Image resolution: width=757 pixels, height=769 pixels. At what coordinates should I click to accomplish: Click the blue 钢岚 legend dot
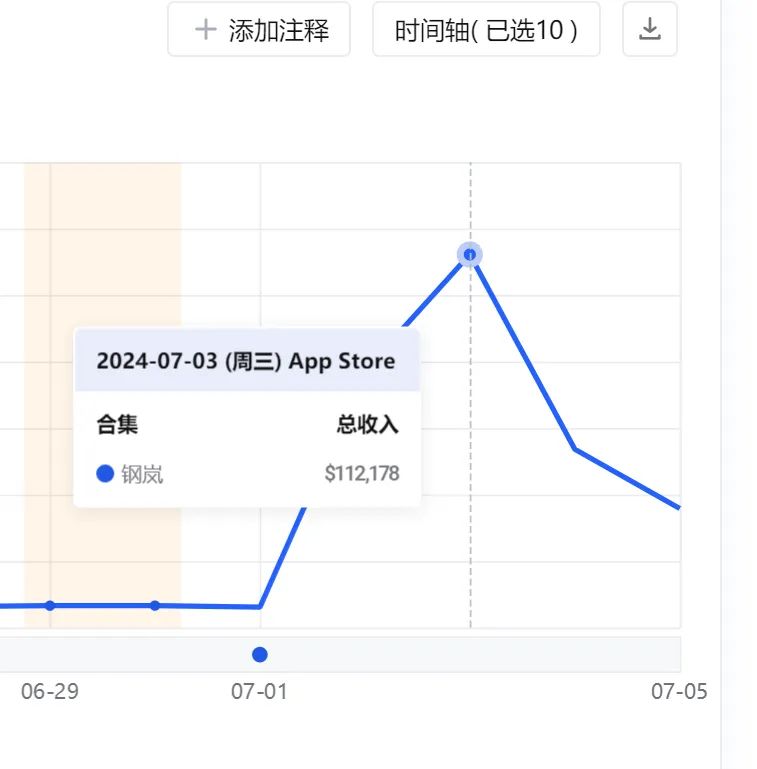[x=105, y=473]
